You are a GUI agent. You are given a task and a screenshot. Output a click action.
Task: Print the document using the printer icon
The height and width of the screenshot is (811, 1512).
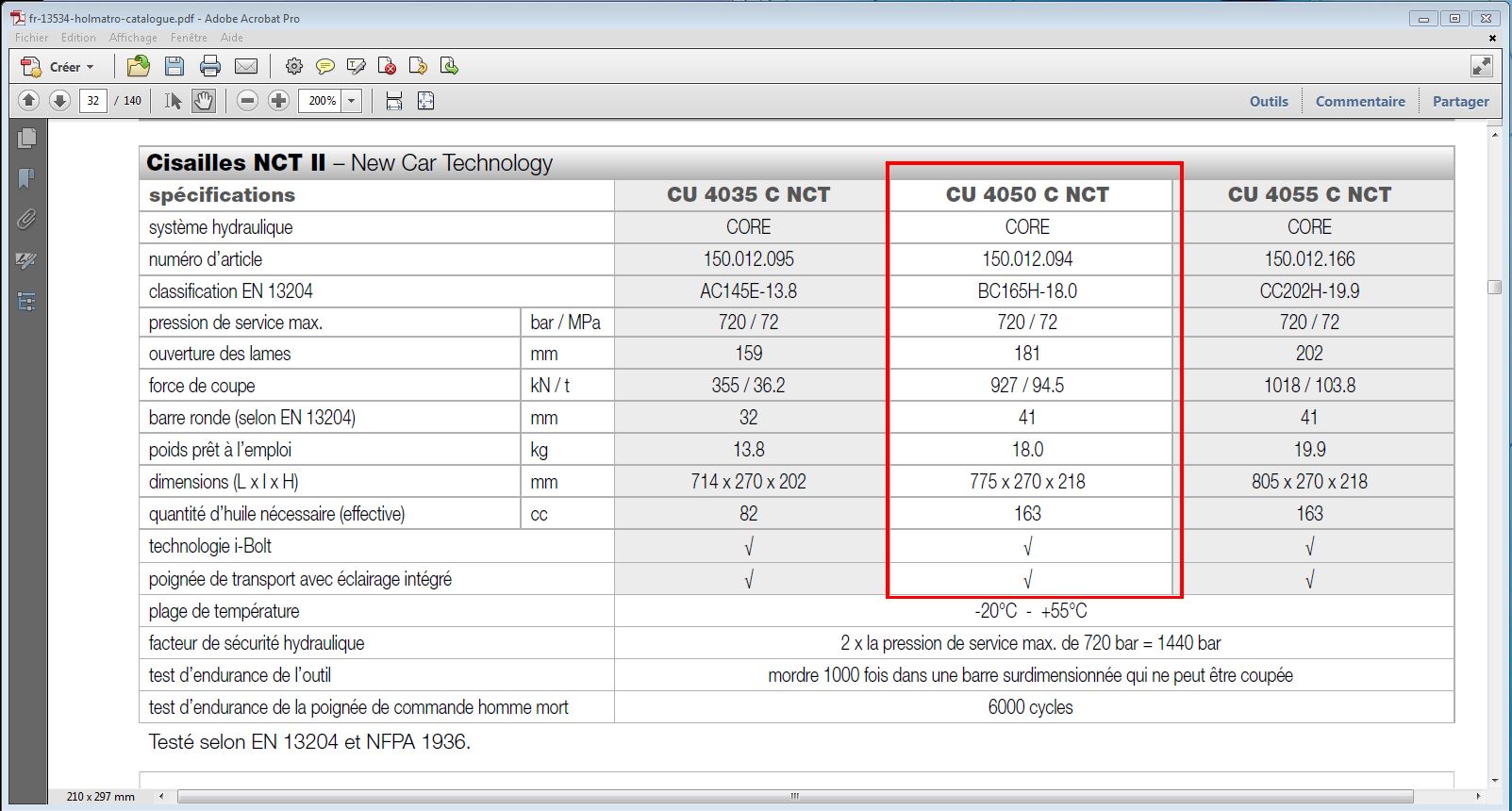[x=209, y=66]
